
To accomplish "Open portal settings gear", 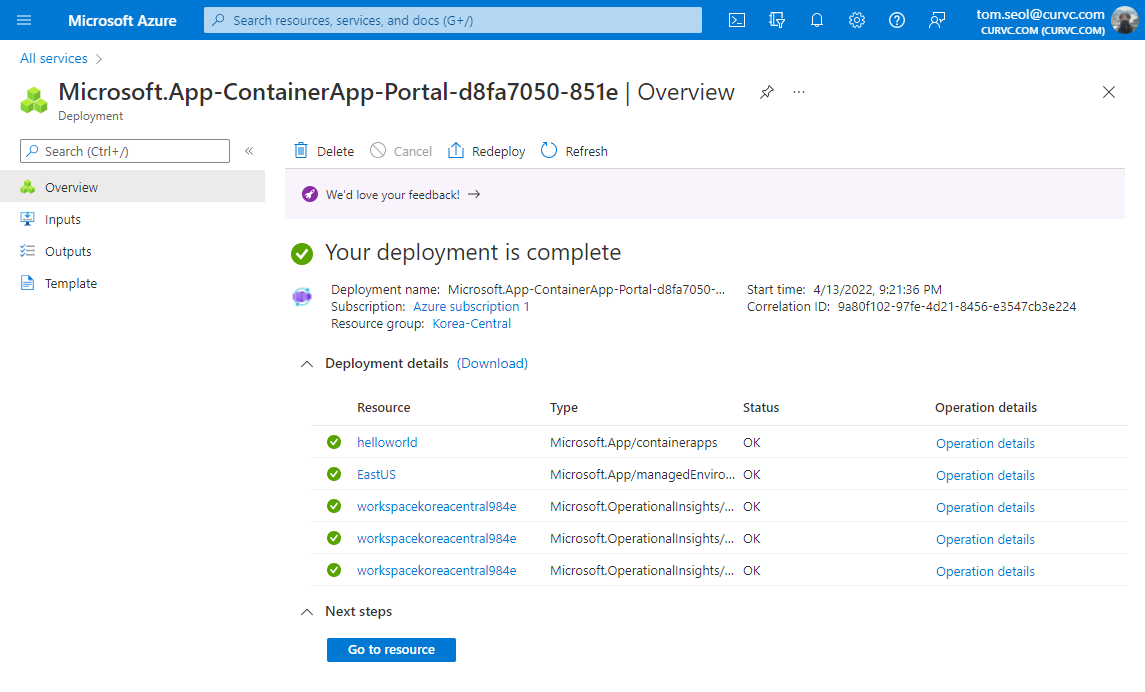I will (857, 20).
